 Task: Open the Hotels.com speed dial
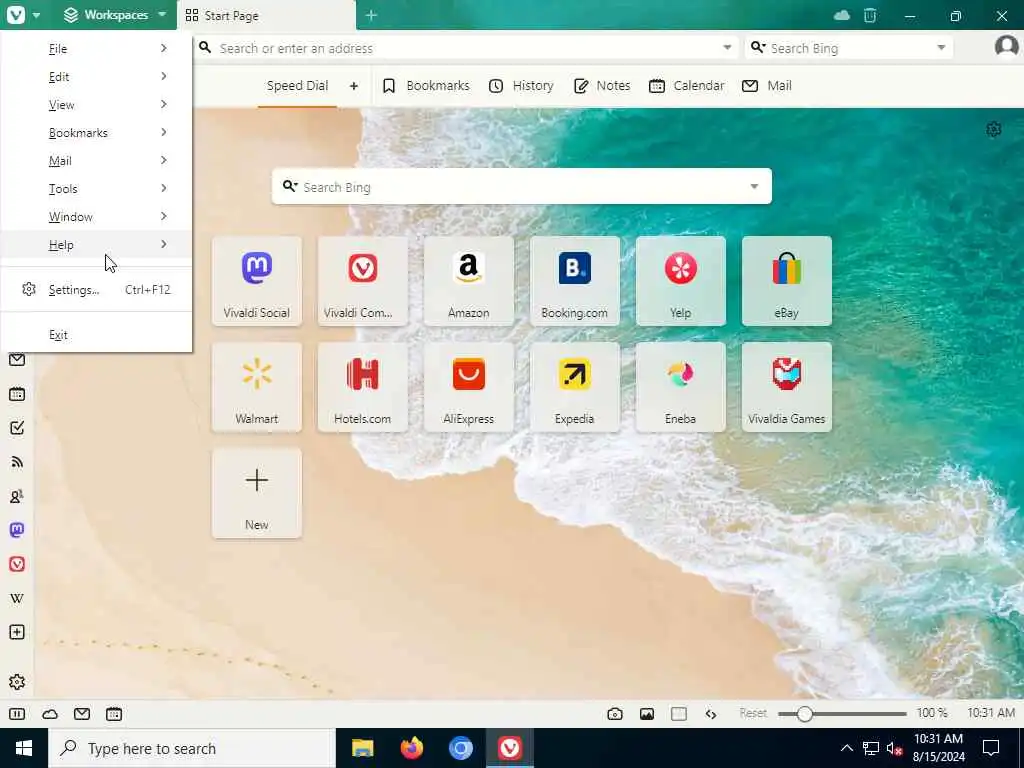362,387
